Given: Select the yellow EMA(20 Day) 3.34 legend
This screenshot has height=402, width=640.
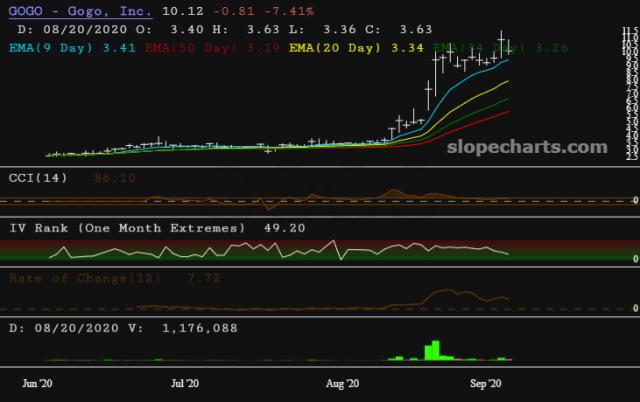Looking at the screenshot, I should pyautogui.click(x=356, y=48).
